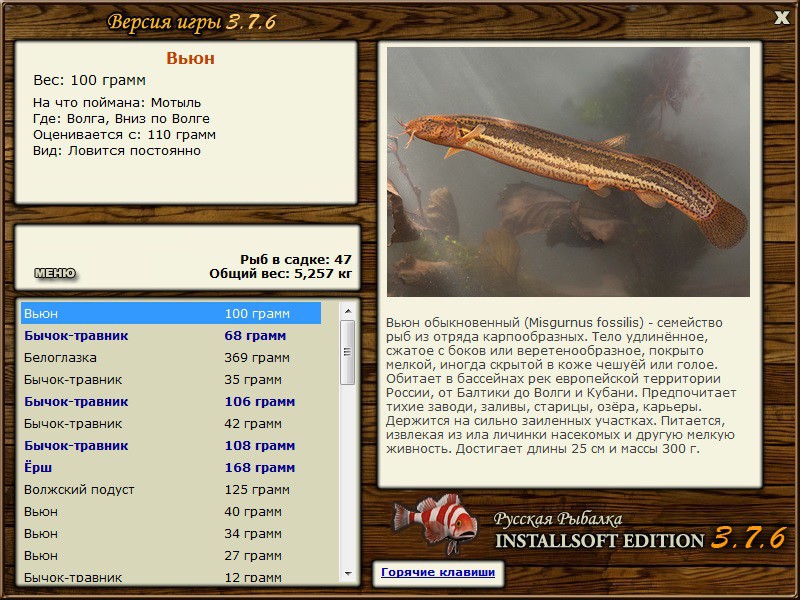Open the Горячие клавиши link
This screenshot has height=600, width=800.
(x=437, y=573)
